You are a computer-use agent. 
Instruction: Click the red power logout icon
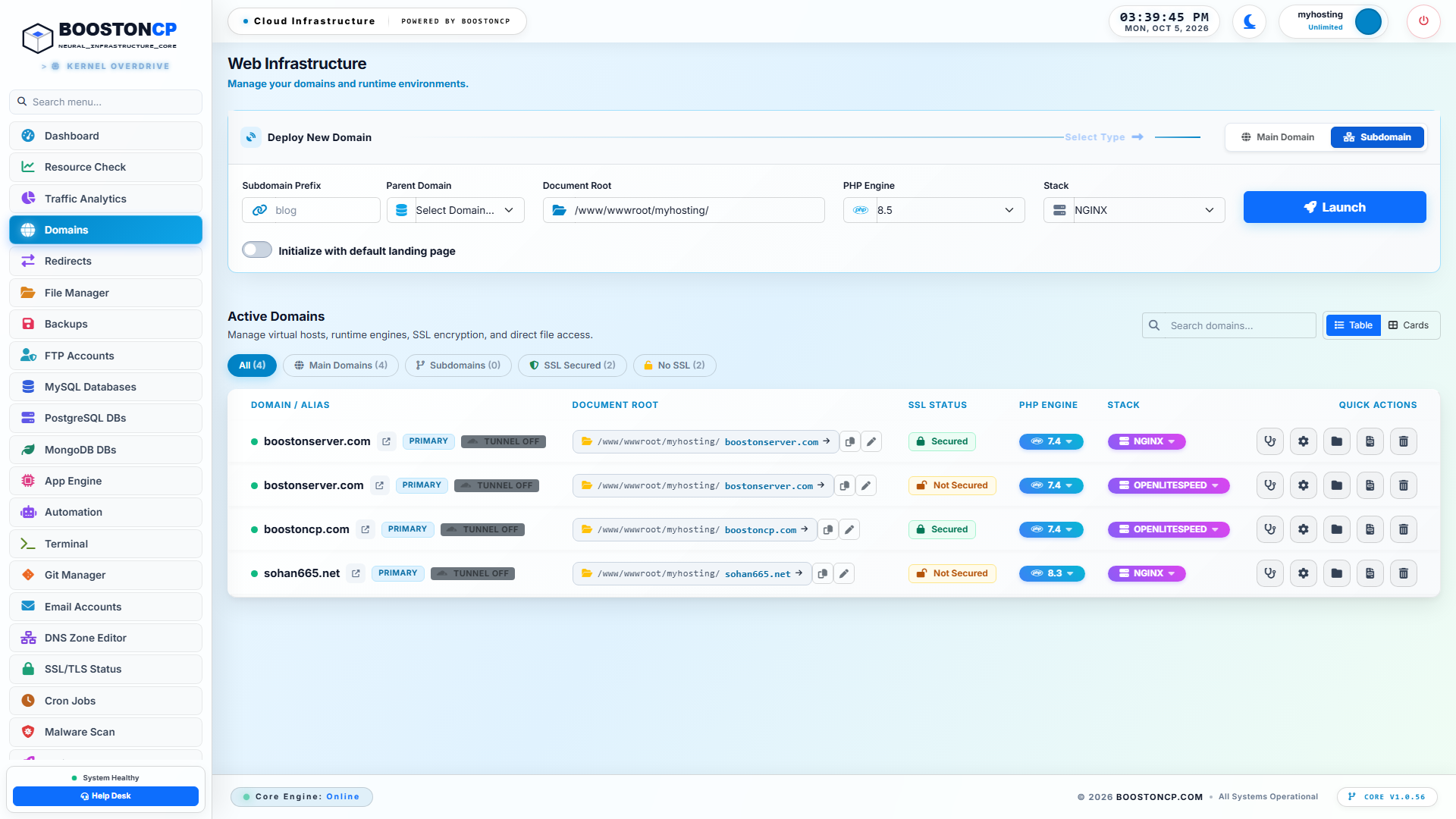(1423, 21)
